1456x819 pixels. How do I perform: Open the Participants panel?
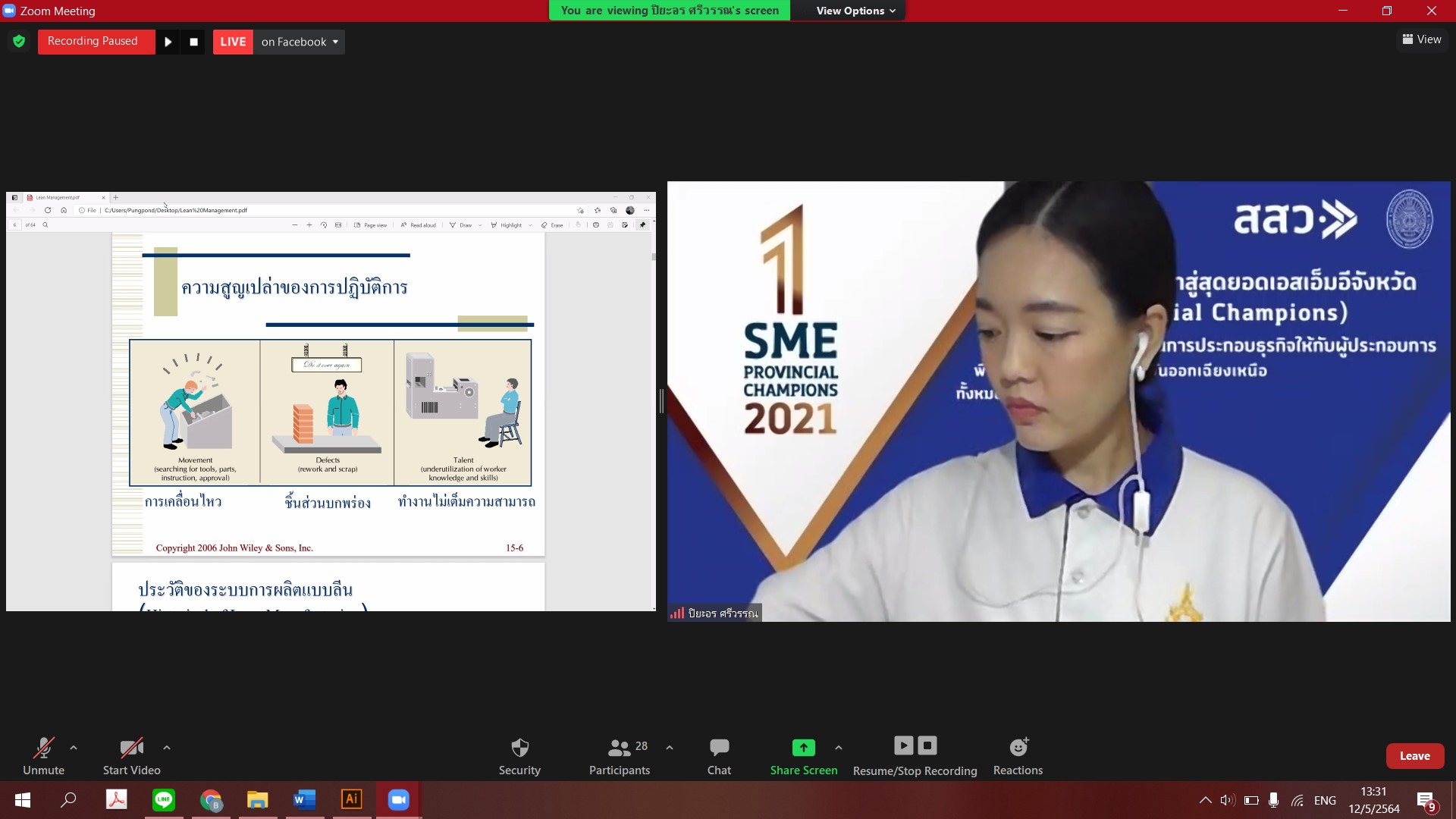pos(620,756)
